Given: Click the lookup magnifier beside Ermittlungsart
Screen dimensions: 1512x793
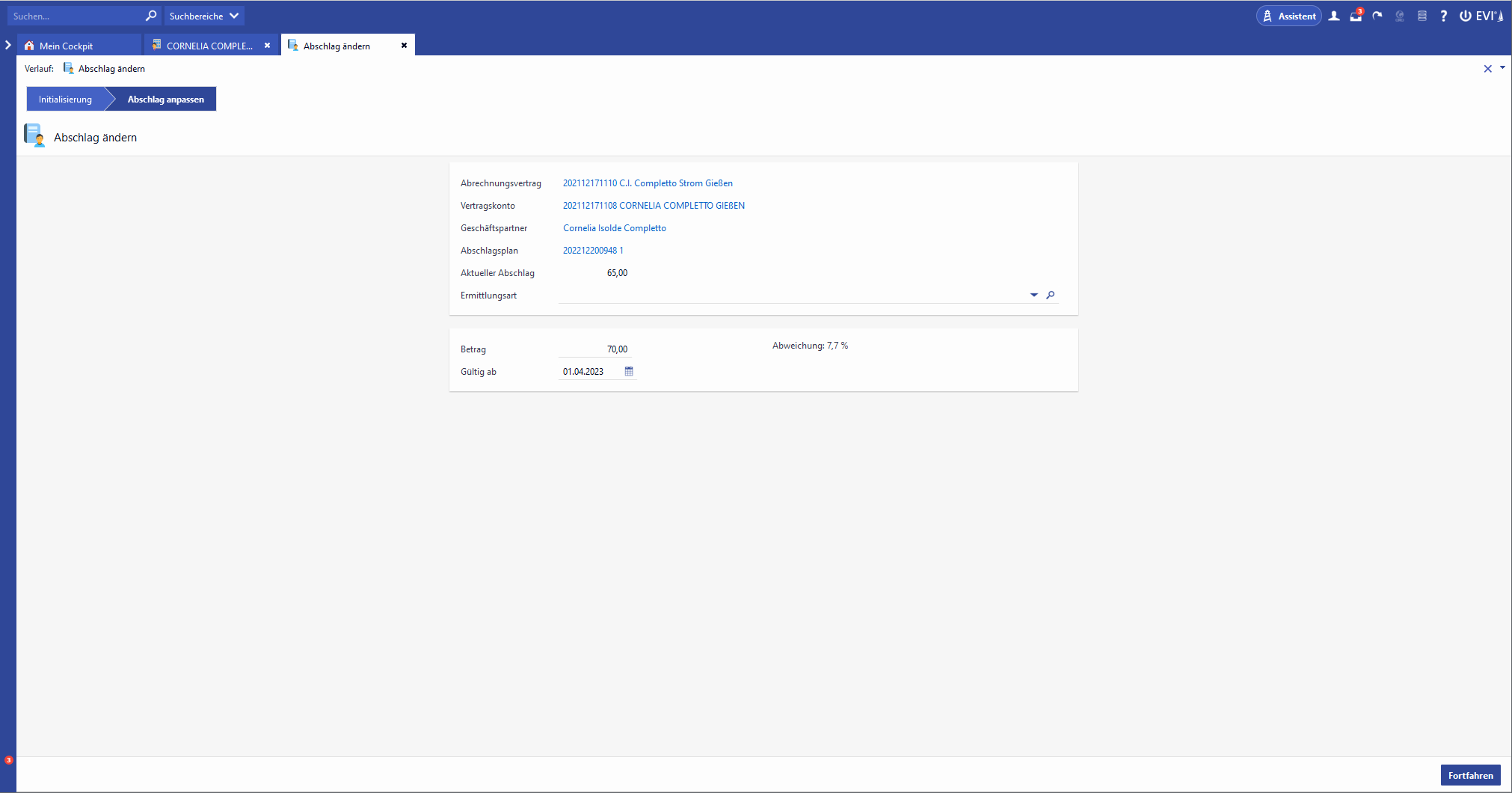Looking at the screenshot, I should [x=1051, y=296].
